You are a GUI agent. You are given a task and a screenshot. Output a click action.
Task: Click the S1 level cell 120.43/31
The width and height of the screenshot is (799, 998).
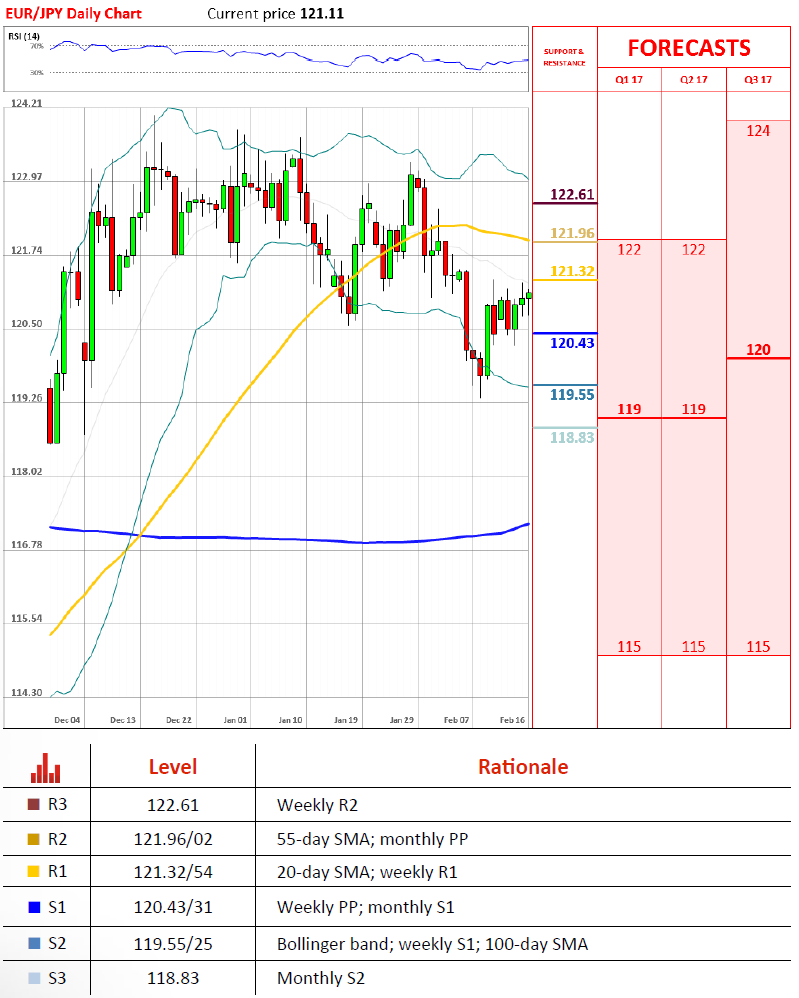[173, 907]
